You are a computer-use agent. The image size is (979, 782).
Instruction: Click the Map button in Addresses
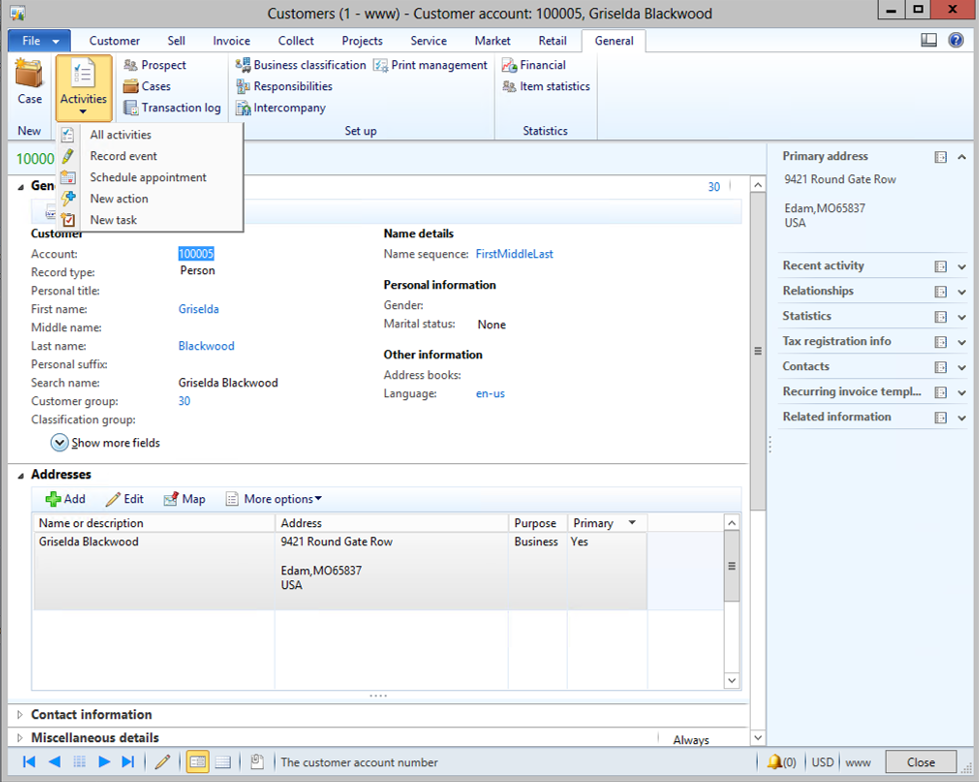click(184, 499)
